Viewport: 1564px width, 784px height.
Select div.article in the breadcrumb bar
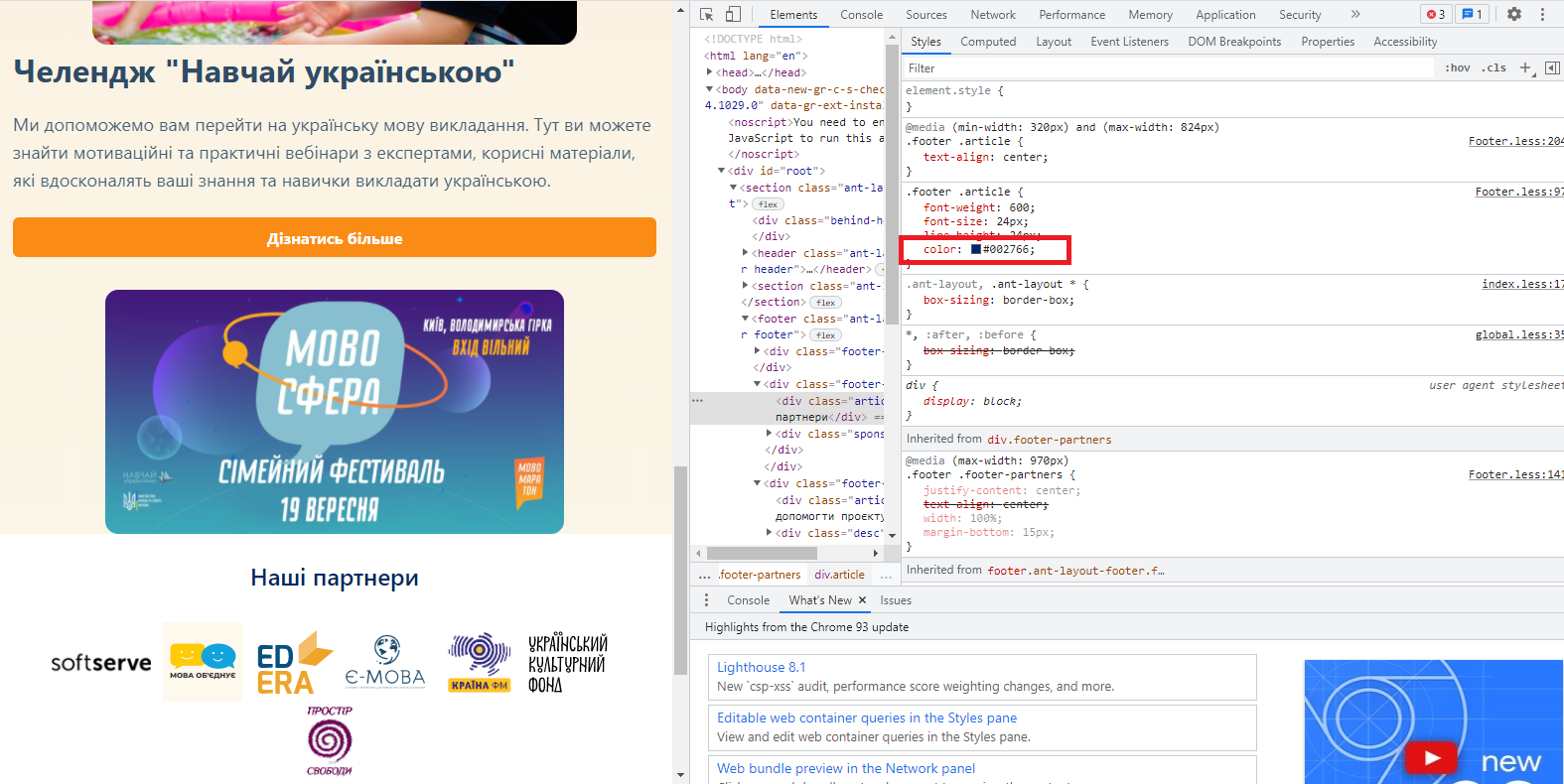[x=839, y=575]
